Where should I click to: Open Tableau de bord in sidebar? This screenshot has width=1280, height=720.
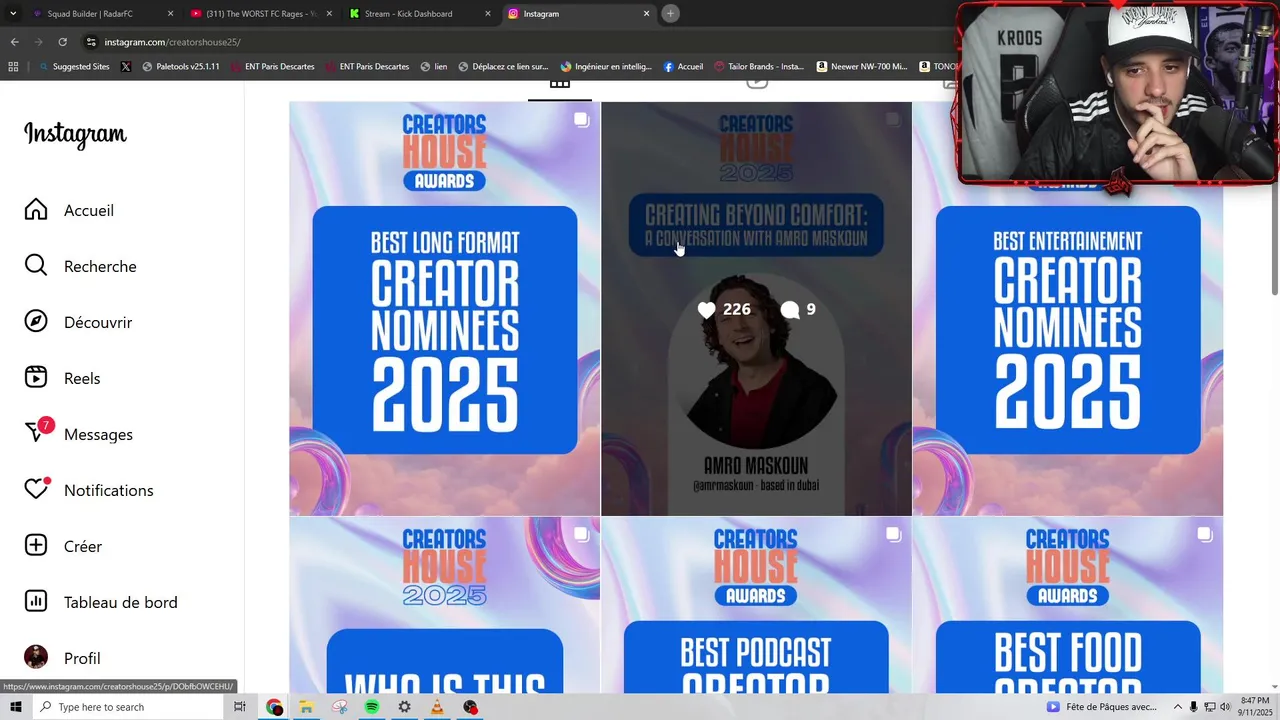coord(101,602)
